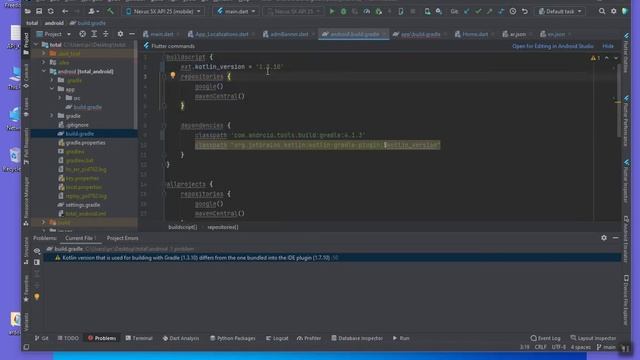Select settings.gradle in project tree
This screenshot has width=640, height=360.
click(82, 205)
